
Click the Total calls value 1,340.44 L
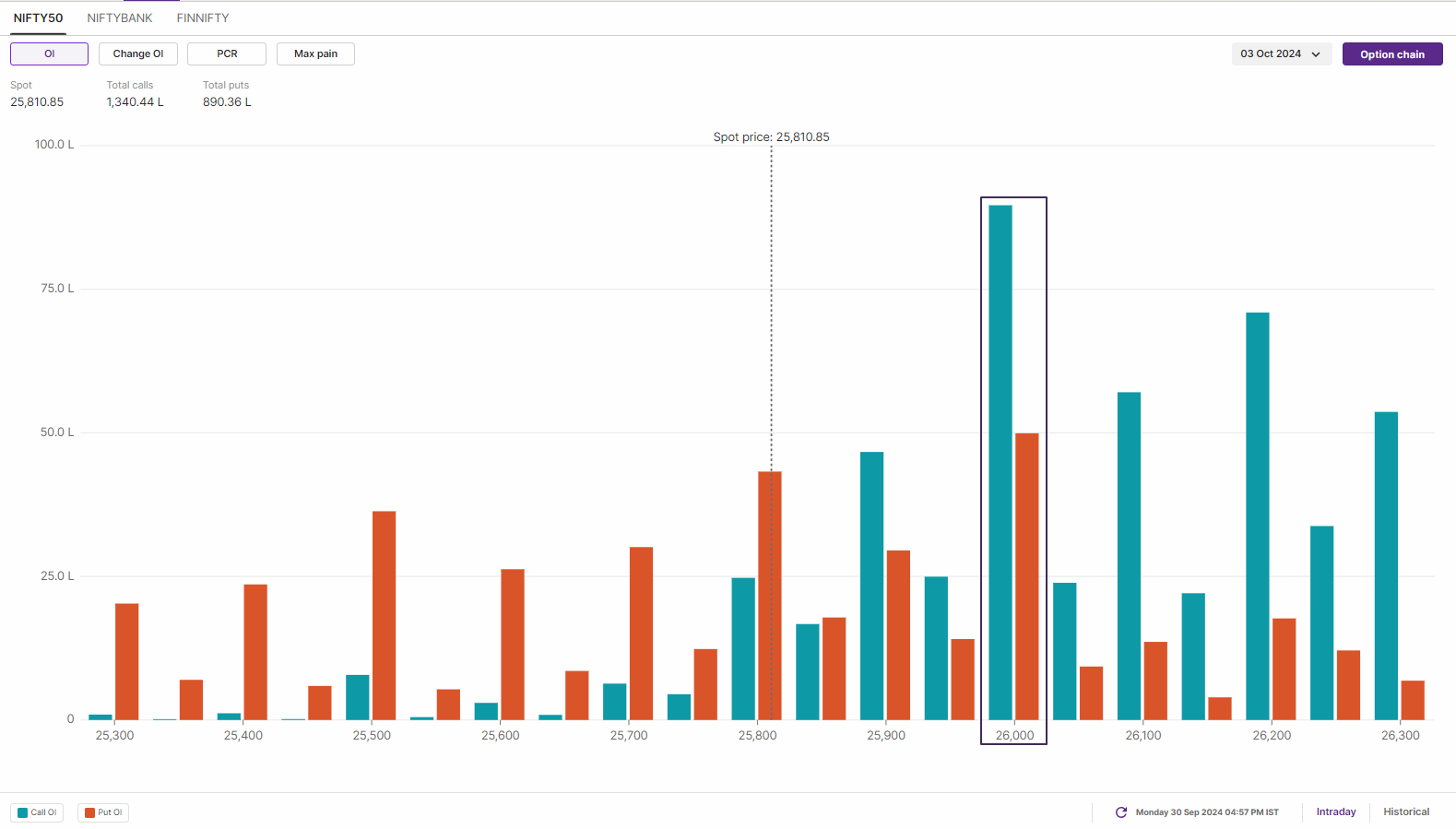[x=135, y=101]
